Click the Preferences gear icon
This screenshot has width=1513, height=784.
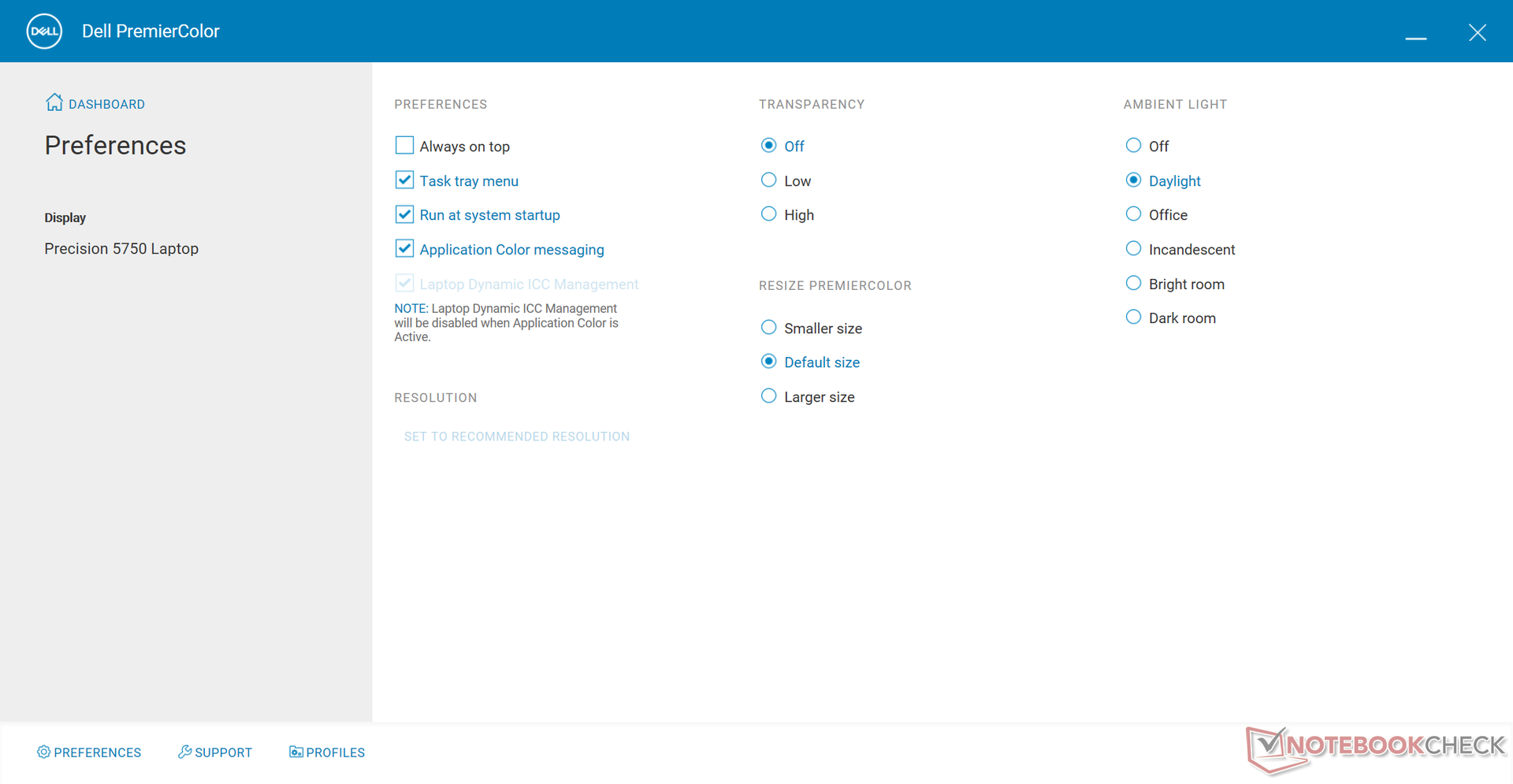click(43, 752)
